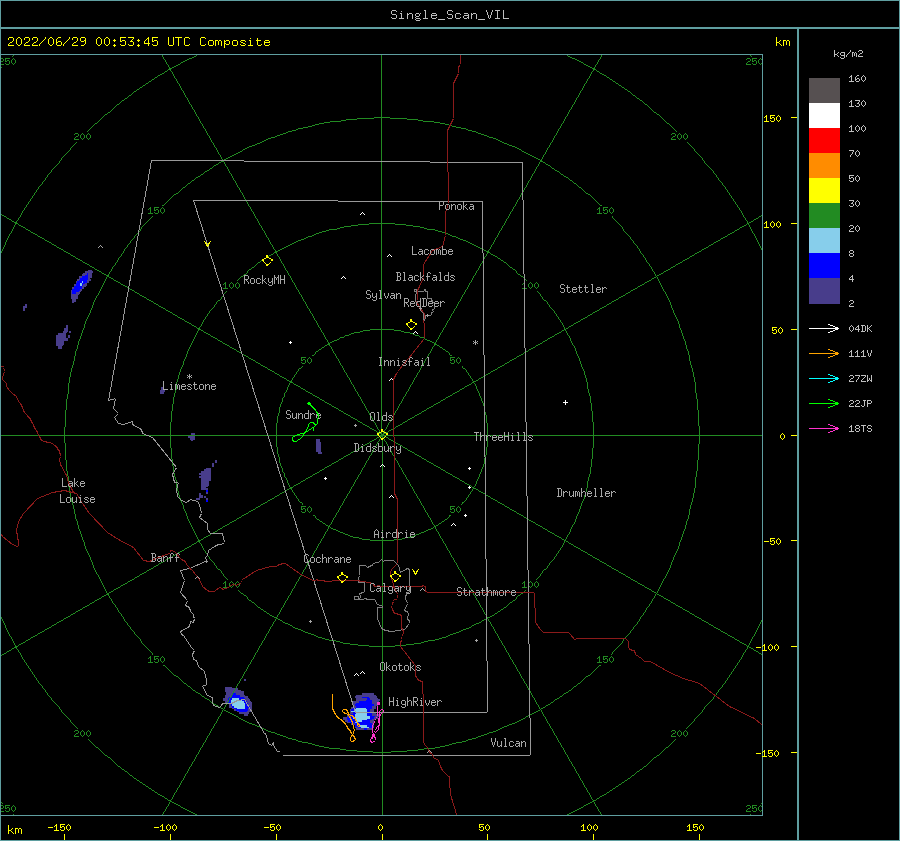Click the asterisk marker above Limestone
900x841 pixels.
point(189,377)
